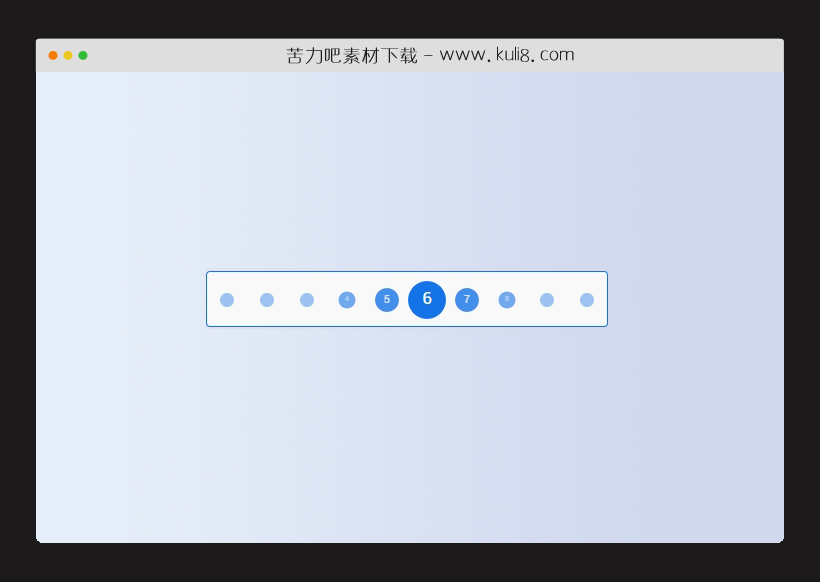
Task: Click the green maximize window dot
Action: point(83,55)
